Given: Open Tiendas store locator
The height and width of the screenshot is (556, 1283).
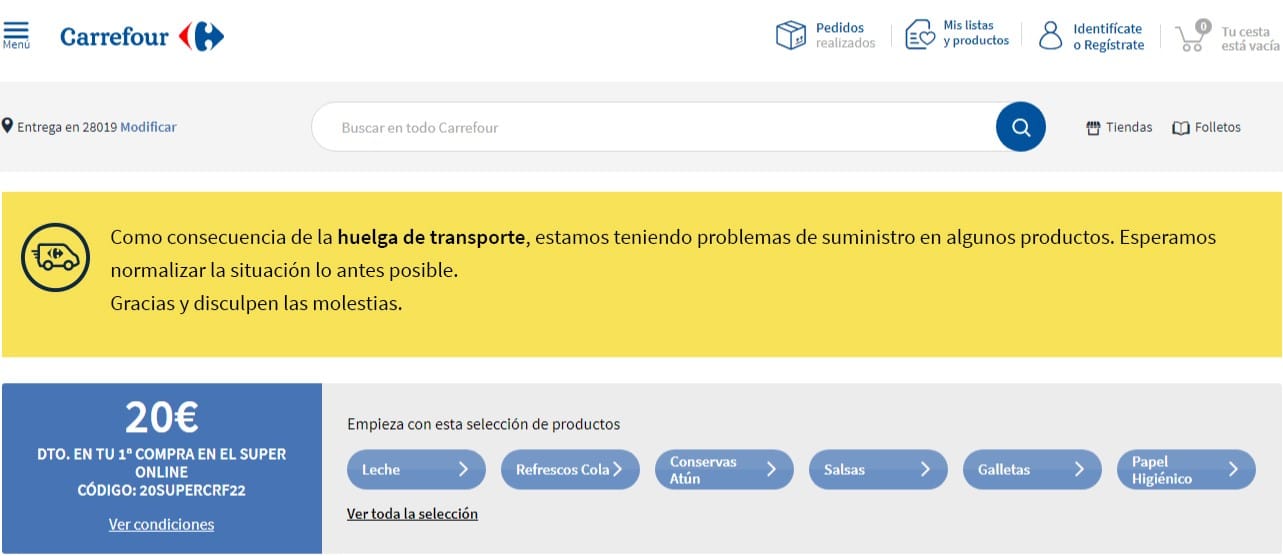Looking at the screenshot, I should (1119, 127).
